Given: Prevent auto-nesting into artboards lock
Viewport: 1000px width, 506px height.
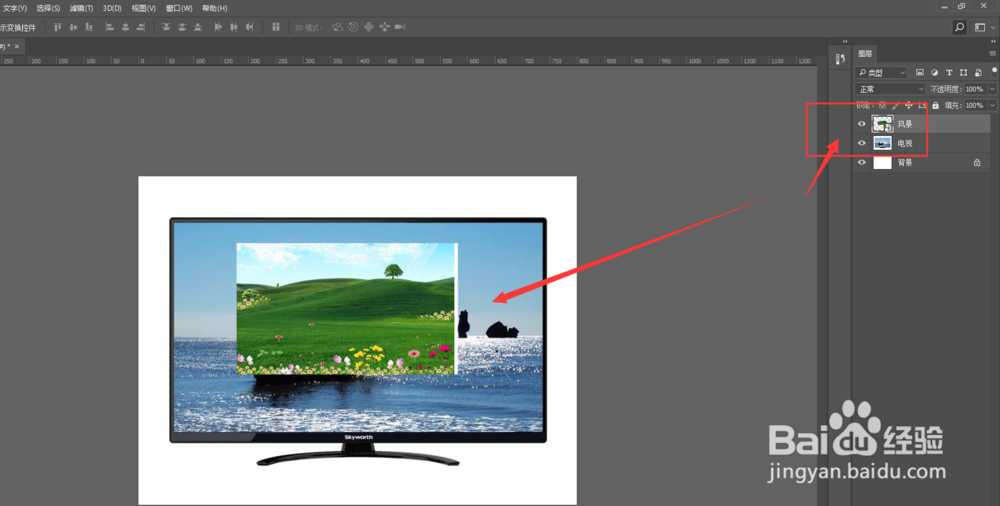Looking at the screenshot, I should [x=922, y=105].
